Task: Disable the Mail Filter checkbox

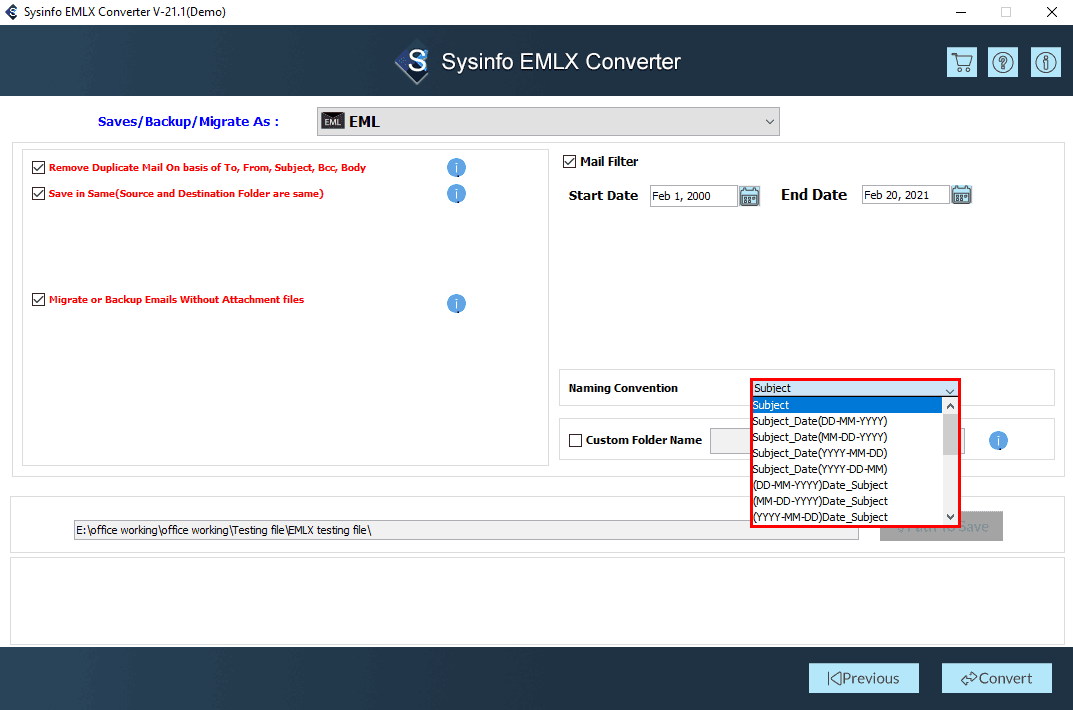Action: point(569,161)
